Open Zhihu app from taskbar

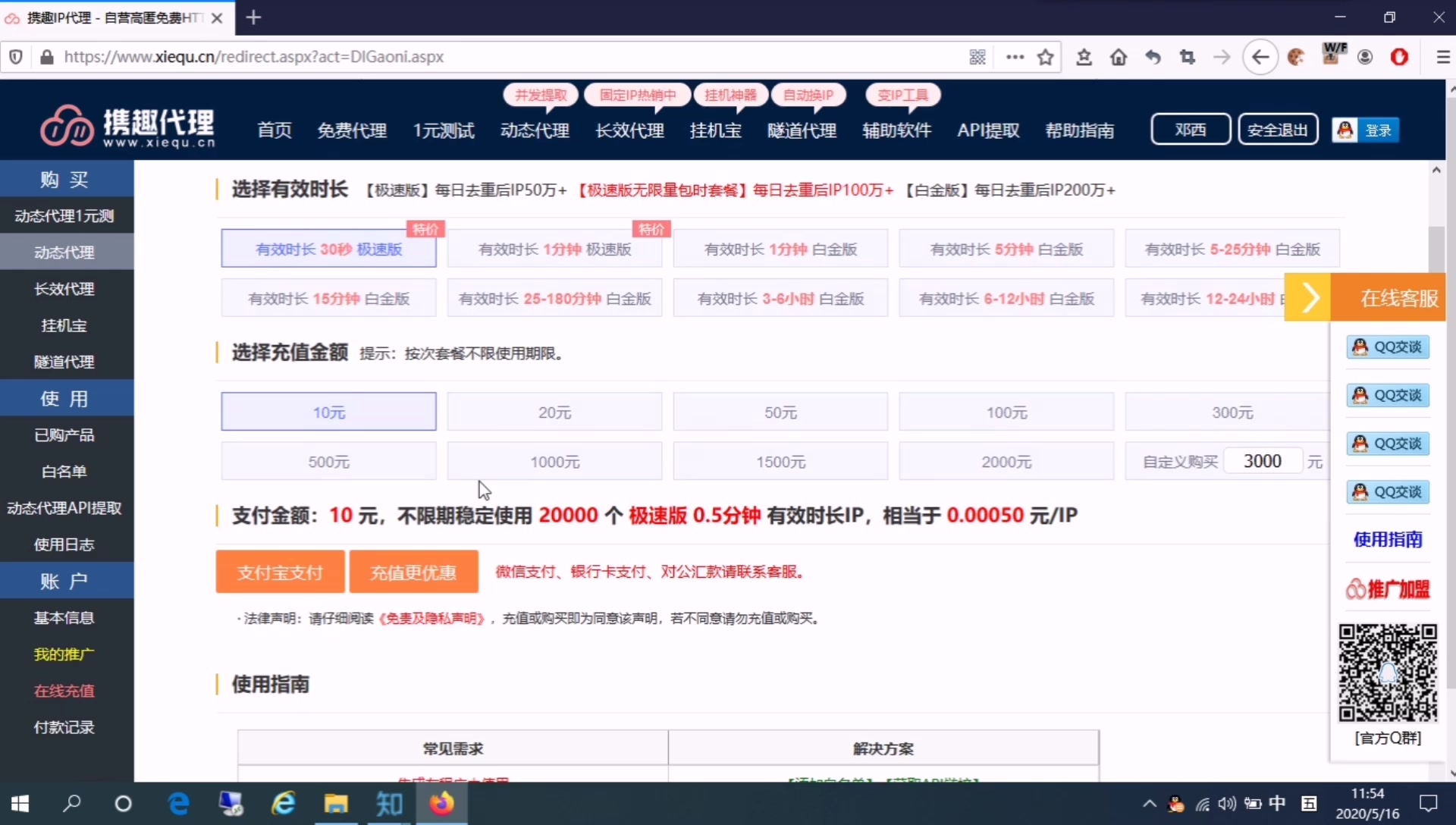point(389,803)
